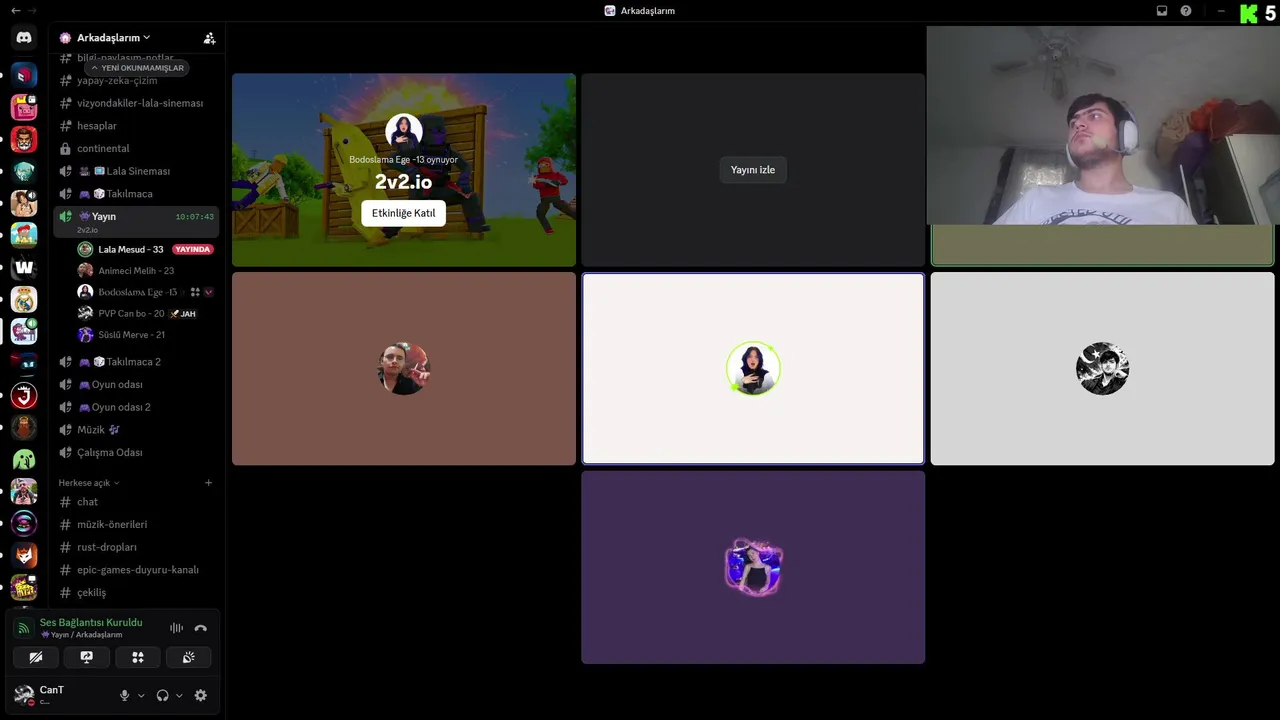Open the bearded man avatar server
The image size is (1280, 720).
pos(24,139)
